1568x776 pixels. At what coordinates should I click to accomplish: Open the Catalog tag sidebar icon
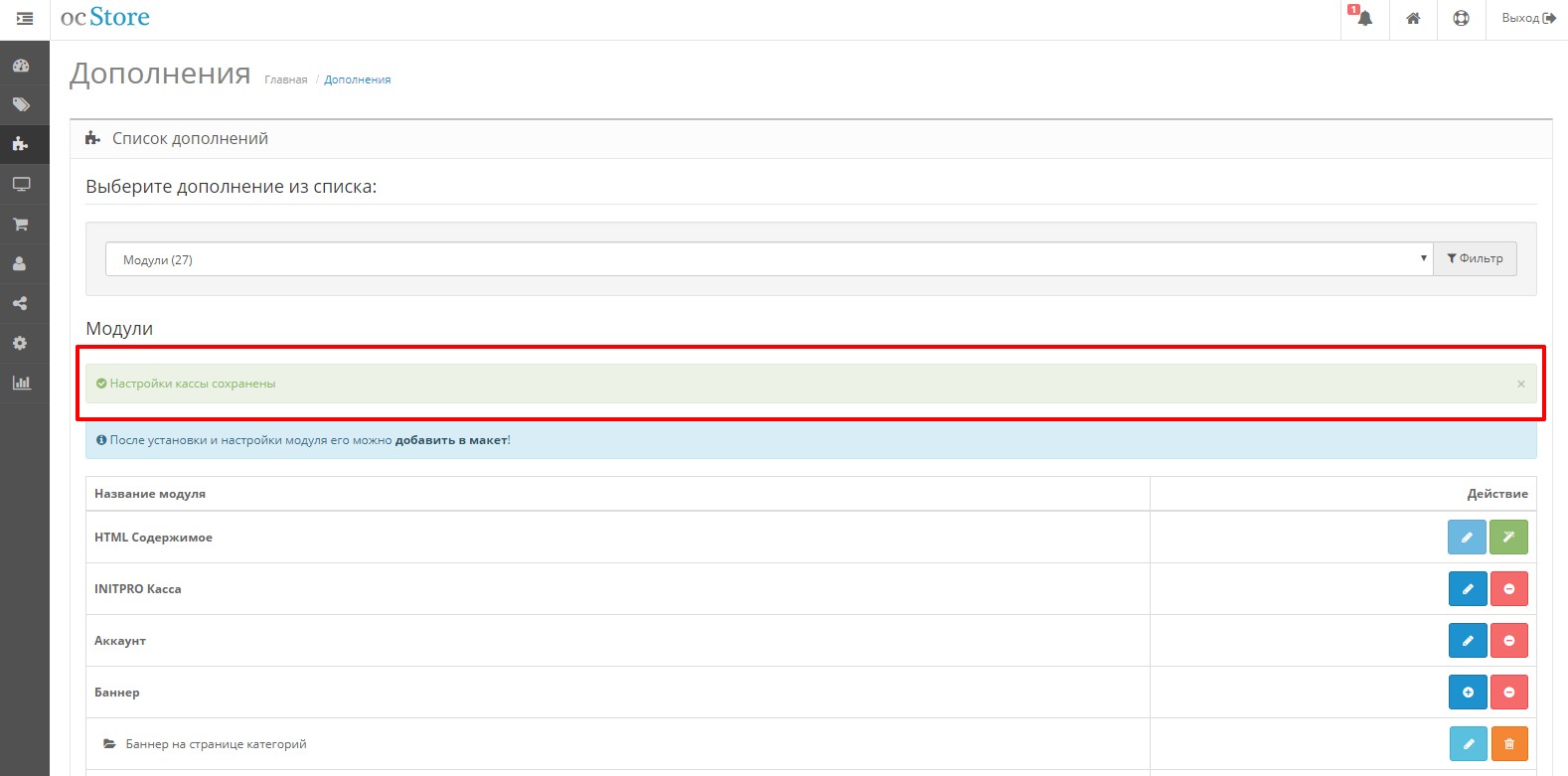click(x=21, y=104)
